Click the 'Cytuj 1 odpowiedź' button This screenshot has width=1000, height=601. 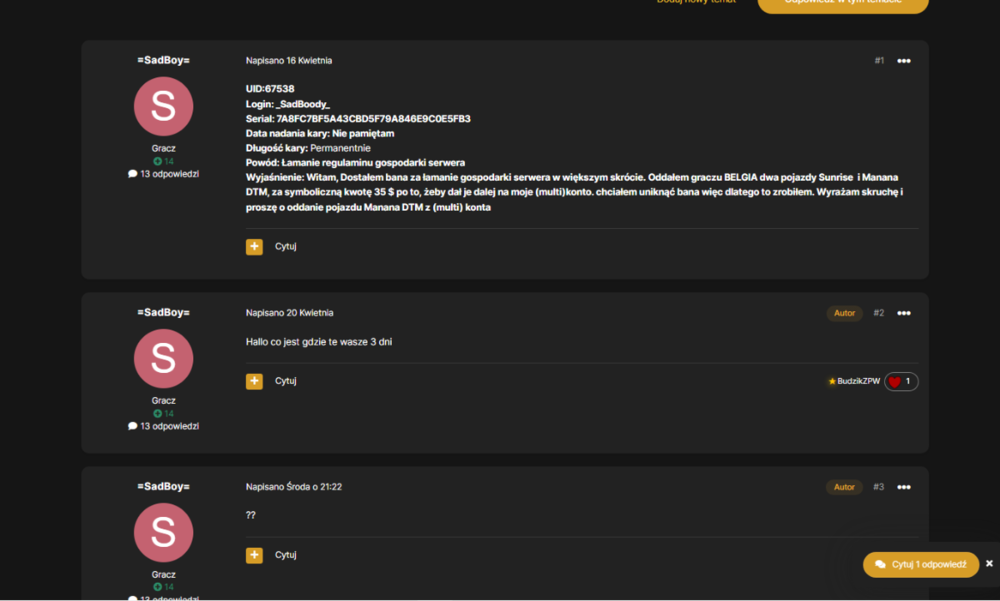pos(921,565)
